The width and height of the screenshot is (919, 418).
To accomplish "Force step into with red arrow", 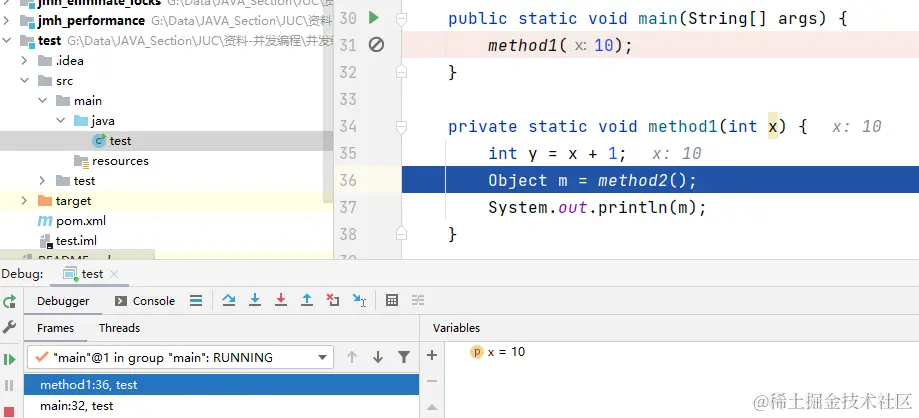I will (281, 301).
